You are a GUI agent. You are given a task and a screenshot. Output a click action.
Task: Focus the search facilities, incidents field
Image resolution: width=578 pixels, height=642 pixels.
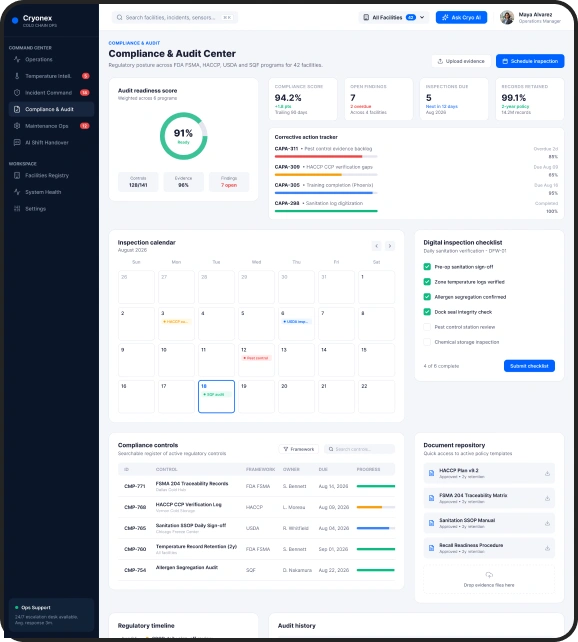coord(175,18)
